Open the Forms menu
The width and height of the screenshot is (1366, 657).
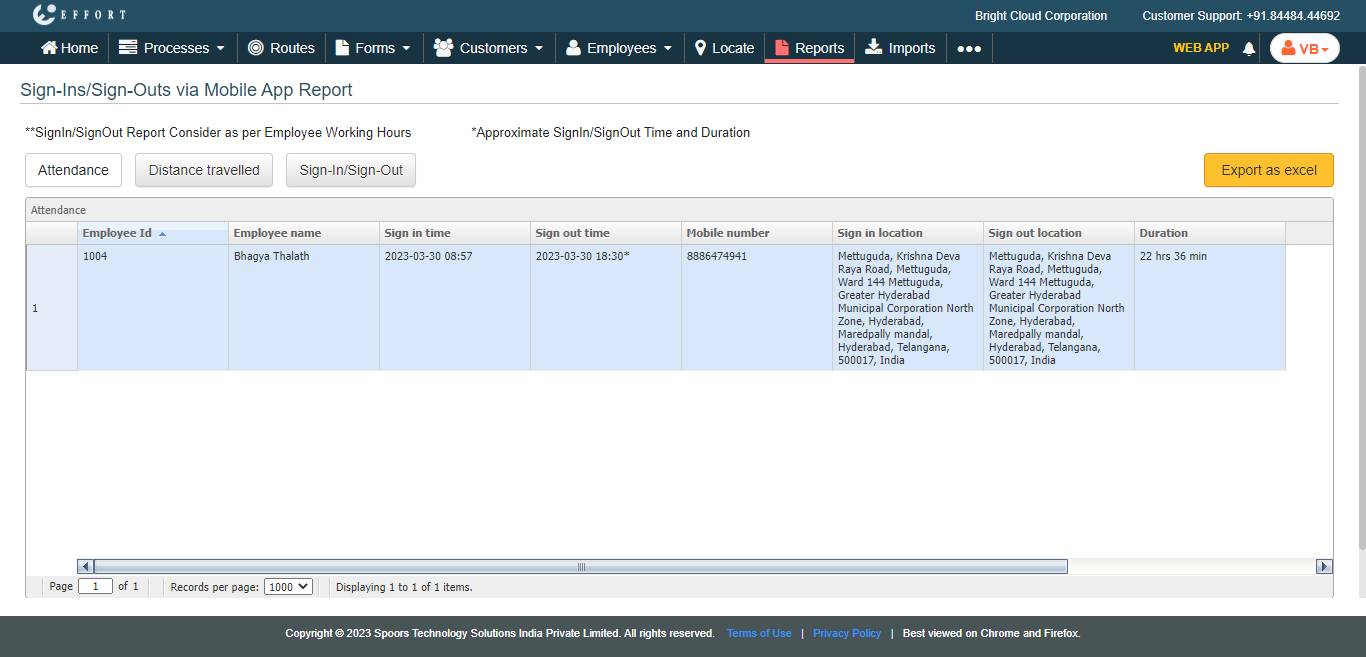click(373, 48)
